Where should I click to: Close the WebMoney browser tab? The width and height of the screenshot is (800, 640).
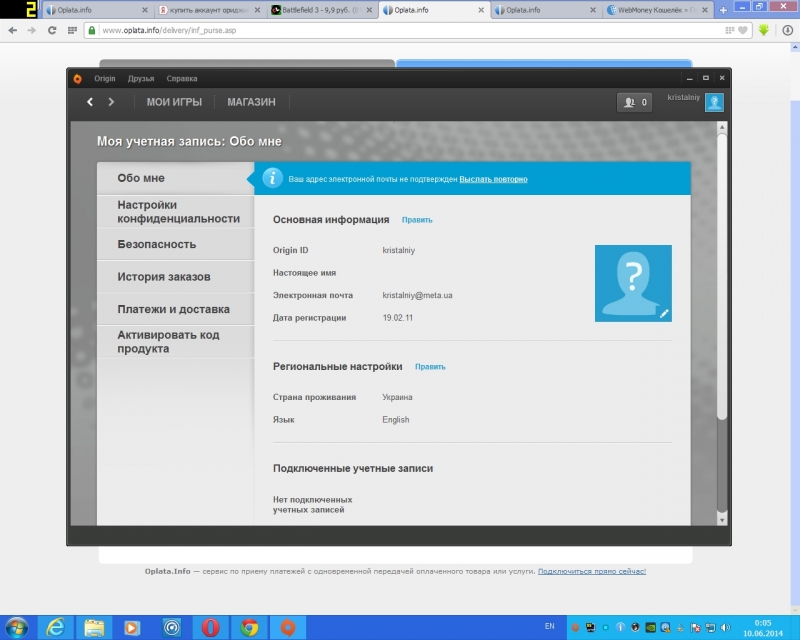point(705,10)
